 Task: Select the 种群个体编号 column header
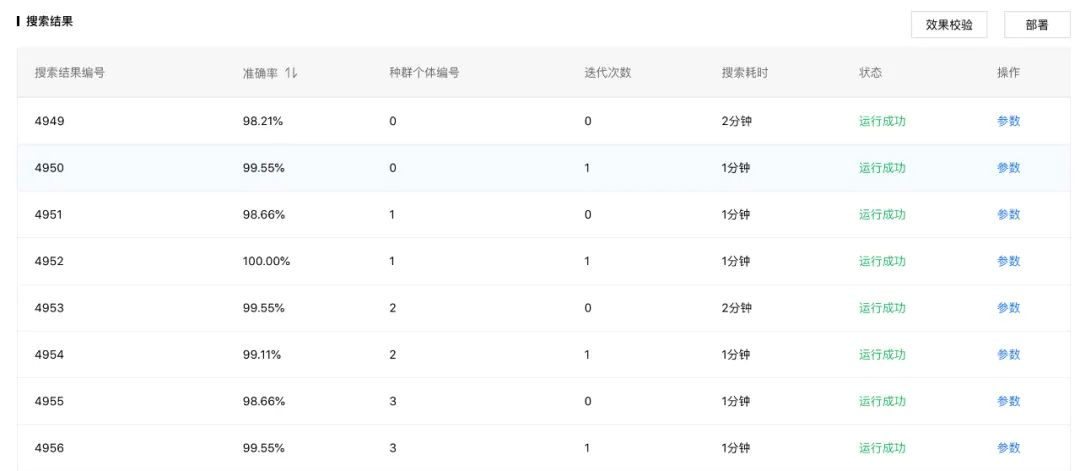click(424, 73)
